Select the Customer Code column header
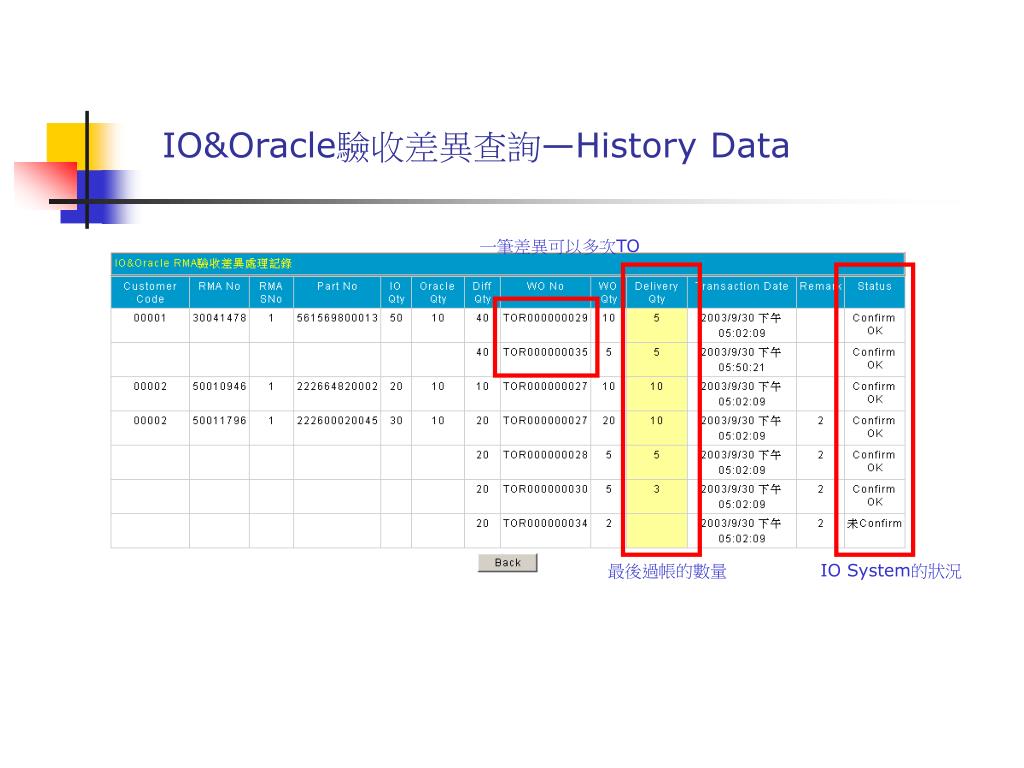This screenshot has height=768, width=1024. click(x=150, y=293)
